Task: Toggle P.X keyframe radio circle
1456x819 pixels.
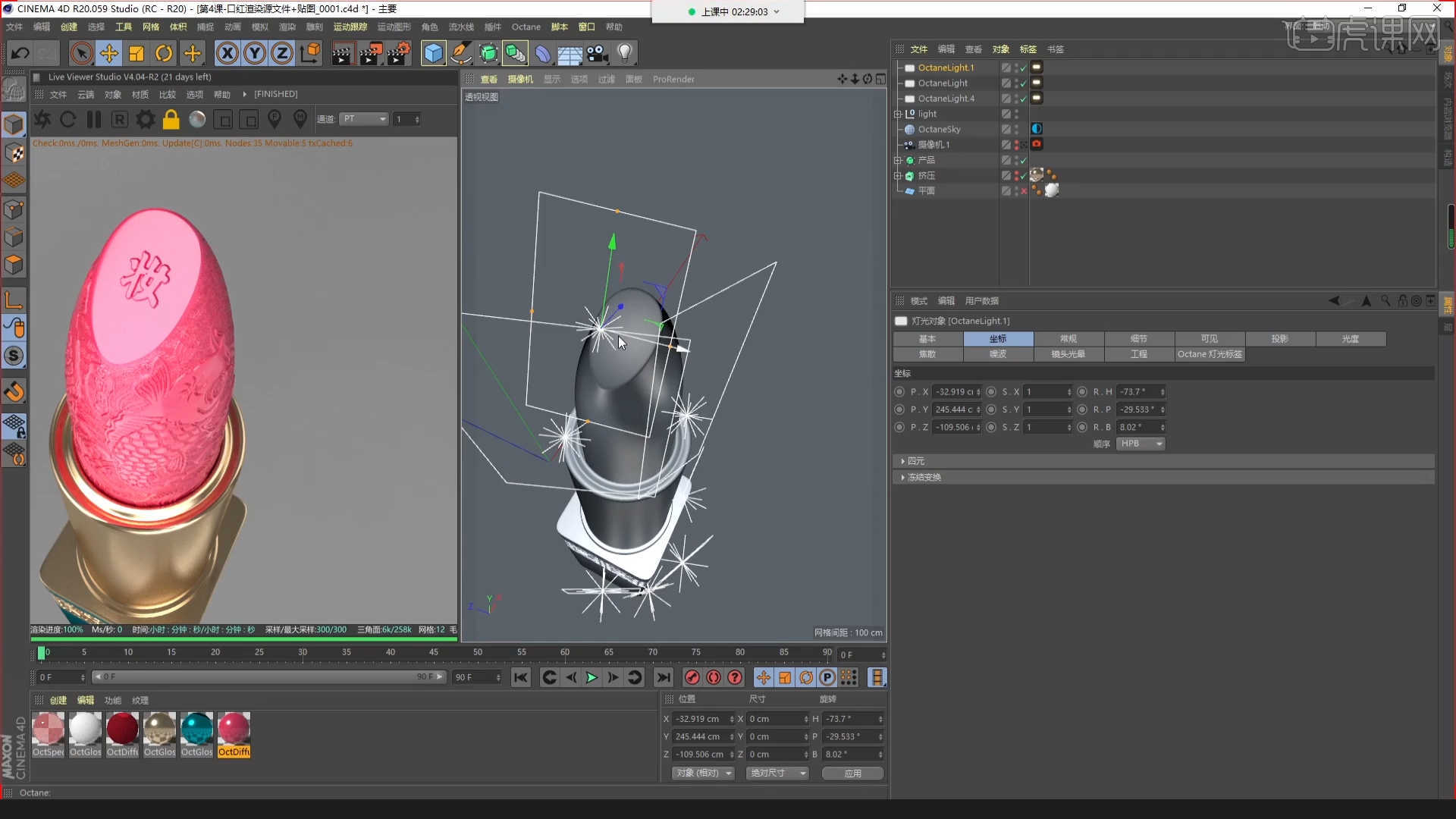Action: 899,392
